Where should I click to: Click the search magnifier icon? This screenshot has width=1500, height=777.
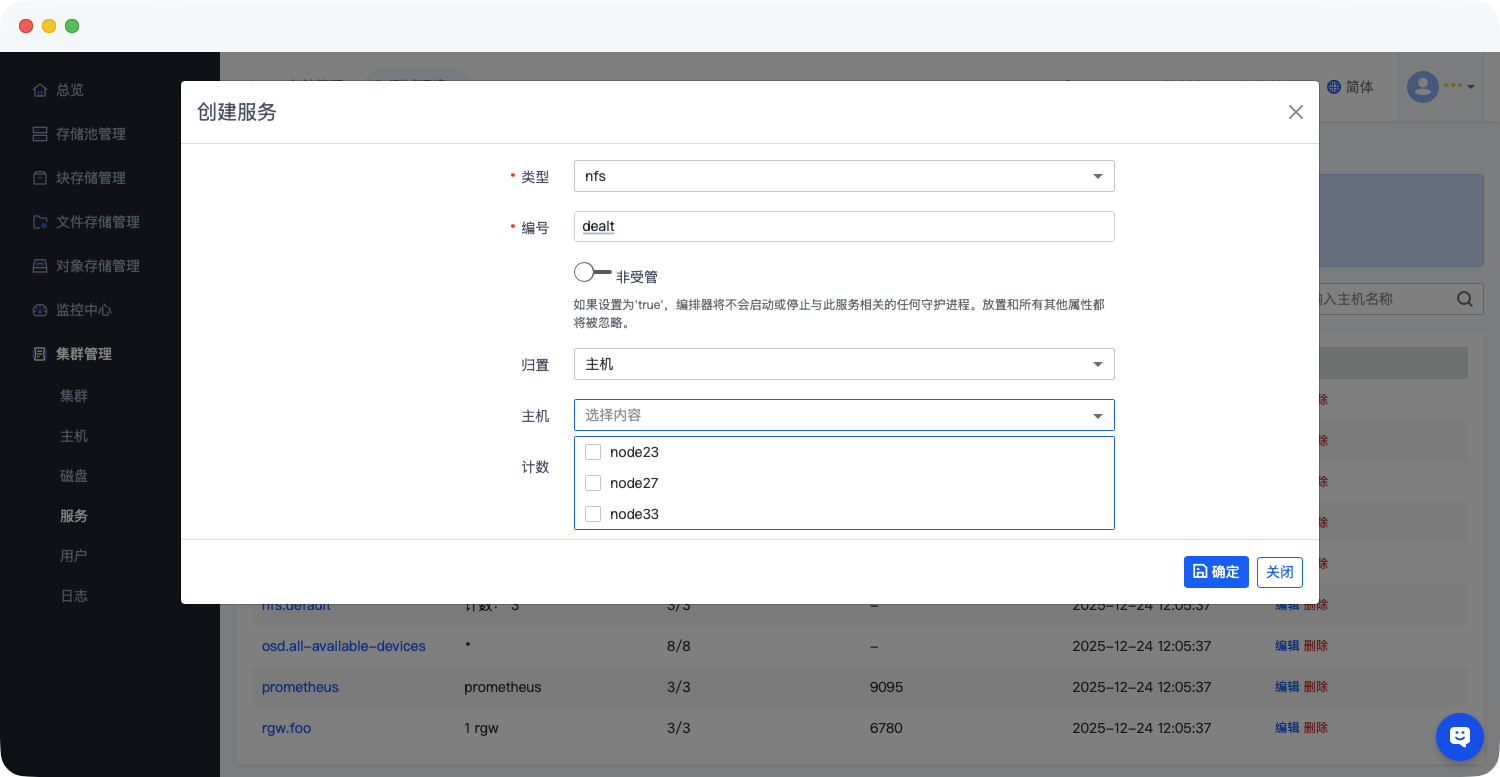coord(1464,298)
